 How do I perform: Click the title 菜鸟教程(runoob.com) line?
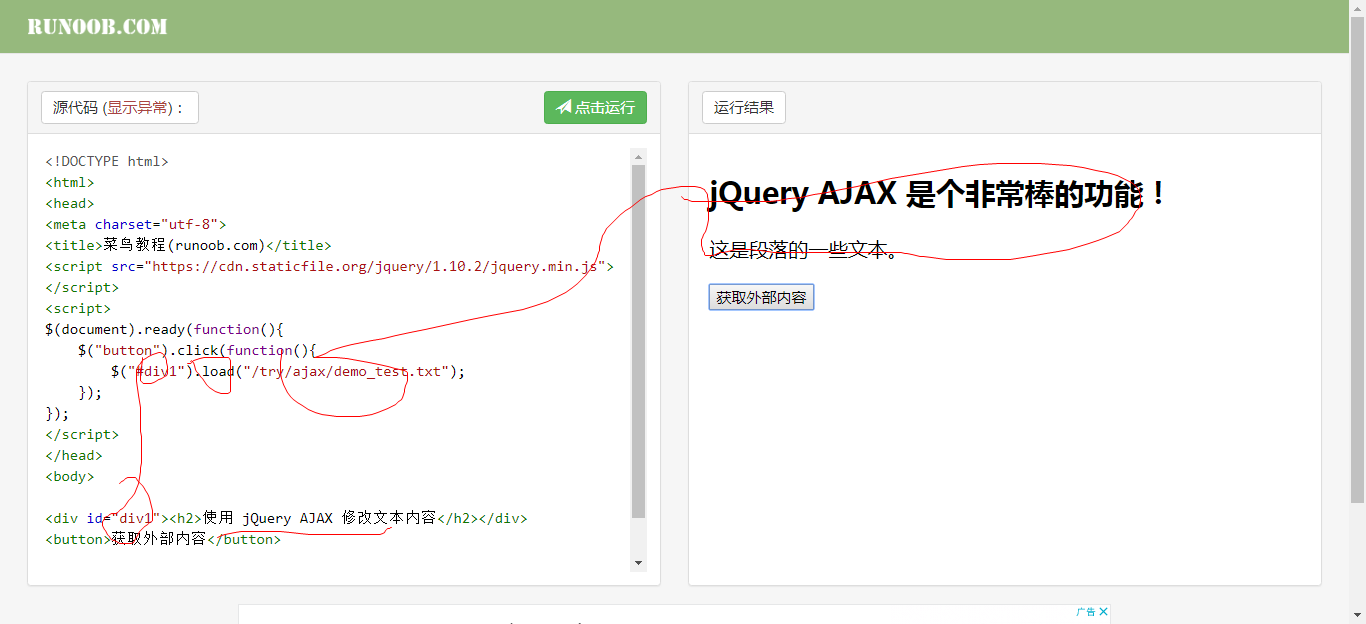[188, 245]
